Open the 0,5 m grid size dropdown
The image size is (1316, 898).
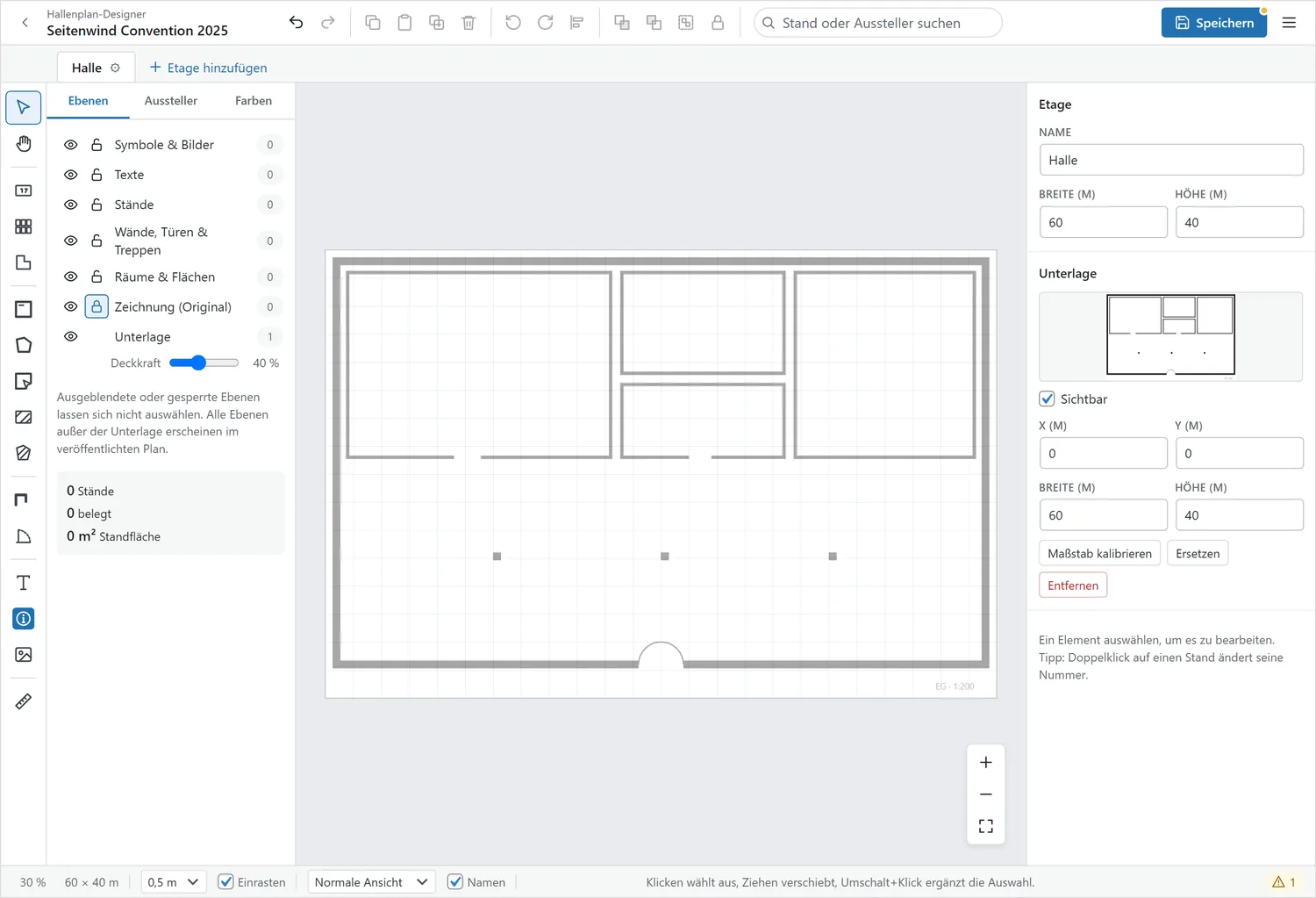coord(174,882)
